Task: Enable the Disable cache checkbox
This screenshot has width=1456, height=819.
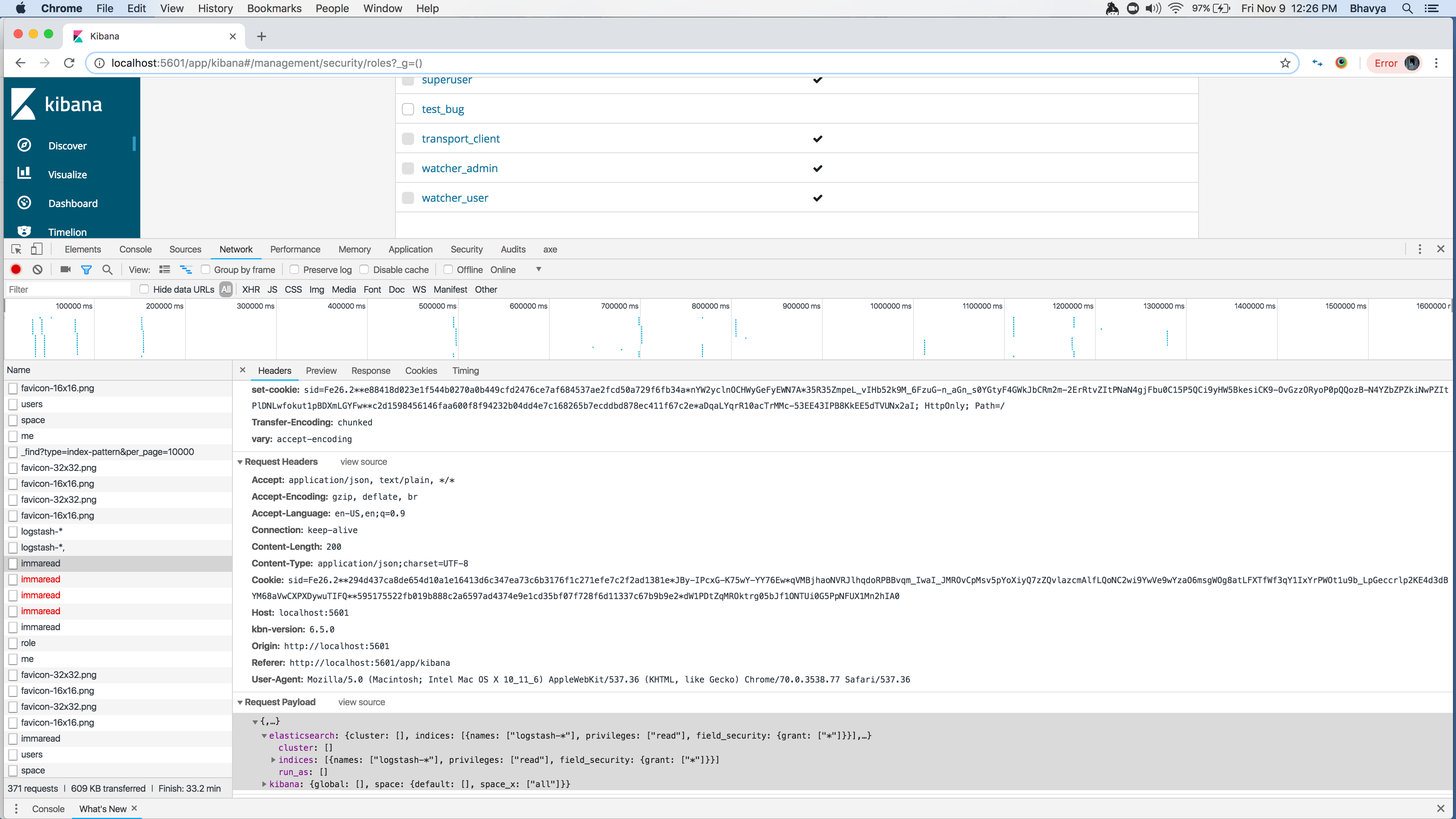Action: pyautogui.click(x=364, y=270)
